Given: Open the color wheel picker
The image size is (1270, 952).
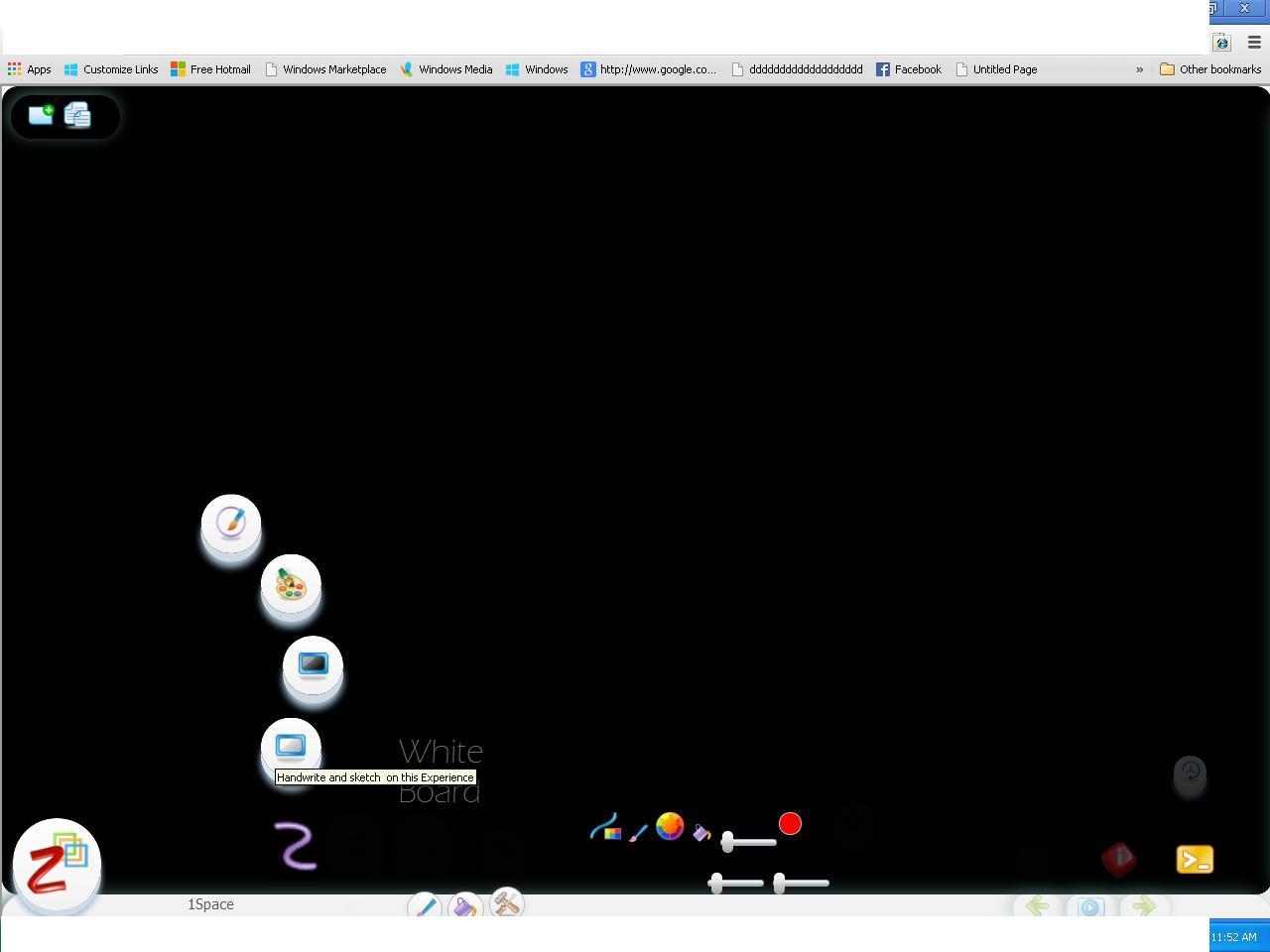Looking at the screenshot, I should click(670, 826).
